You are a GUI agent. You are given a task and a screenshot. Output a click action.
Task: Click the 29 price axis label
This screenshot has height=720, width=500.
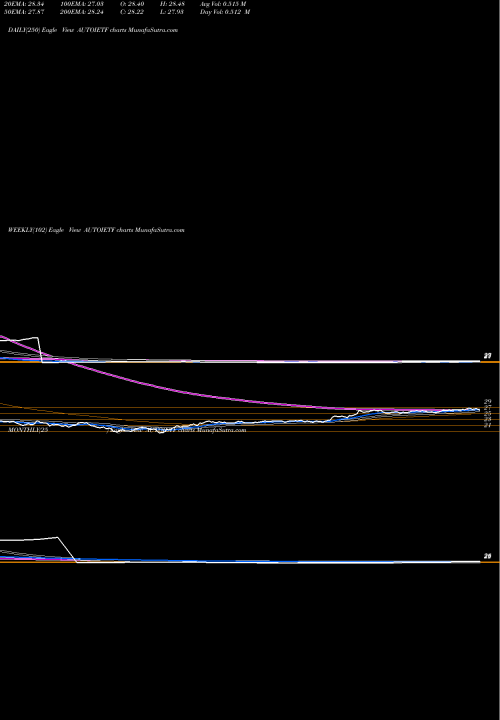[x=488, y=401]
